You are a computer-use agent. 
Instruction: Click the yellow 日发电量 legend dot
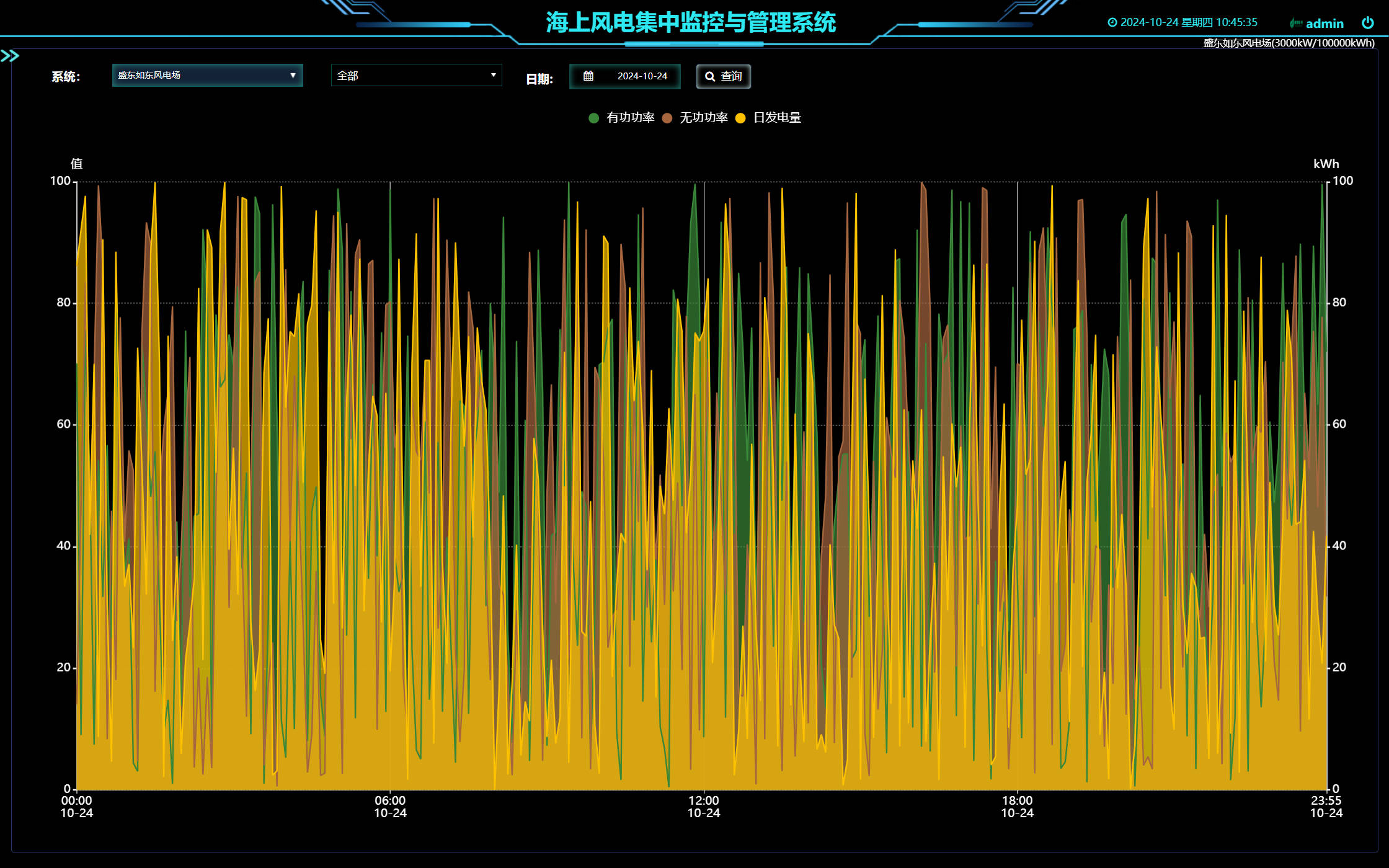pos(740,118)
